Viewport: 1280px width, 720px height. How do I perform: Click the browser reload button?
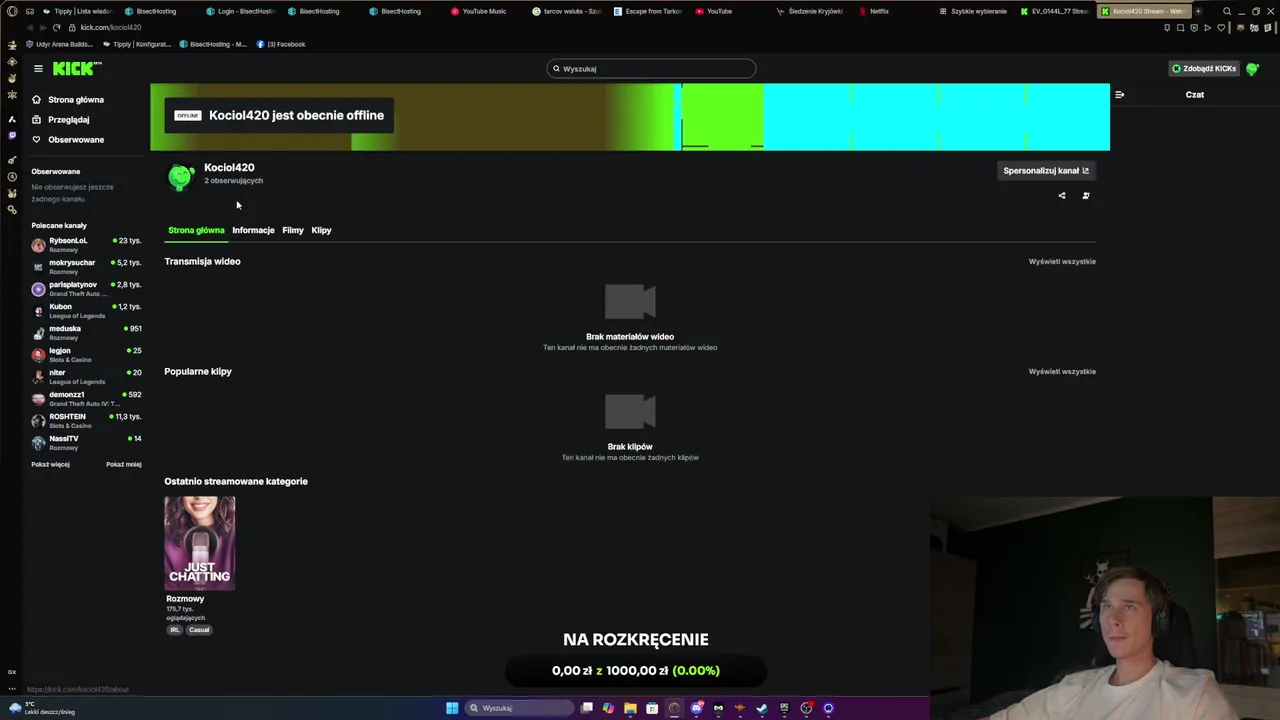click(56, 28)
